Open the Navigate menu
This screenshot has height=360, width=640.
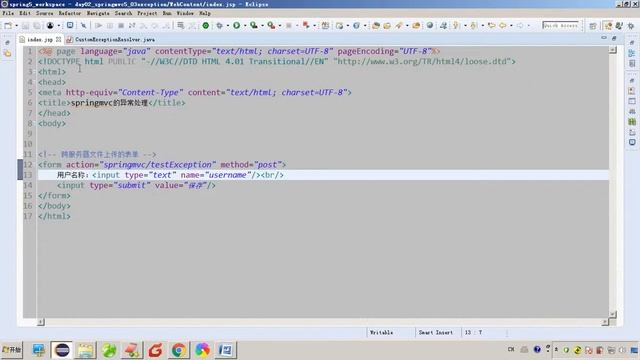[98, 13]
